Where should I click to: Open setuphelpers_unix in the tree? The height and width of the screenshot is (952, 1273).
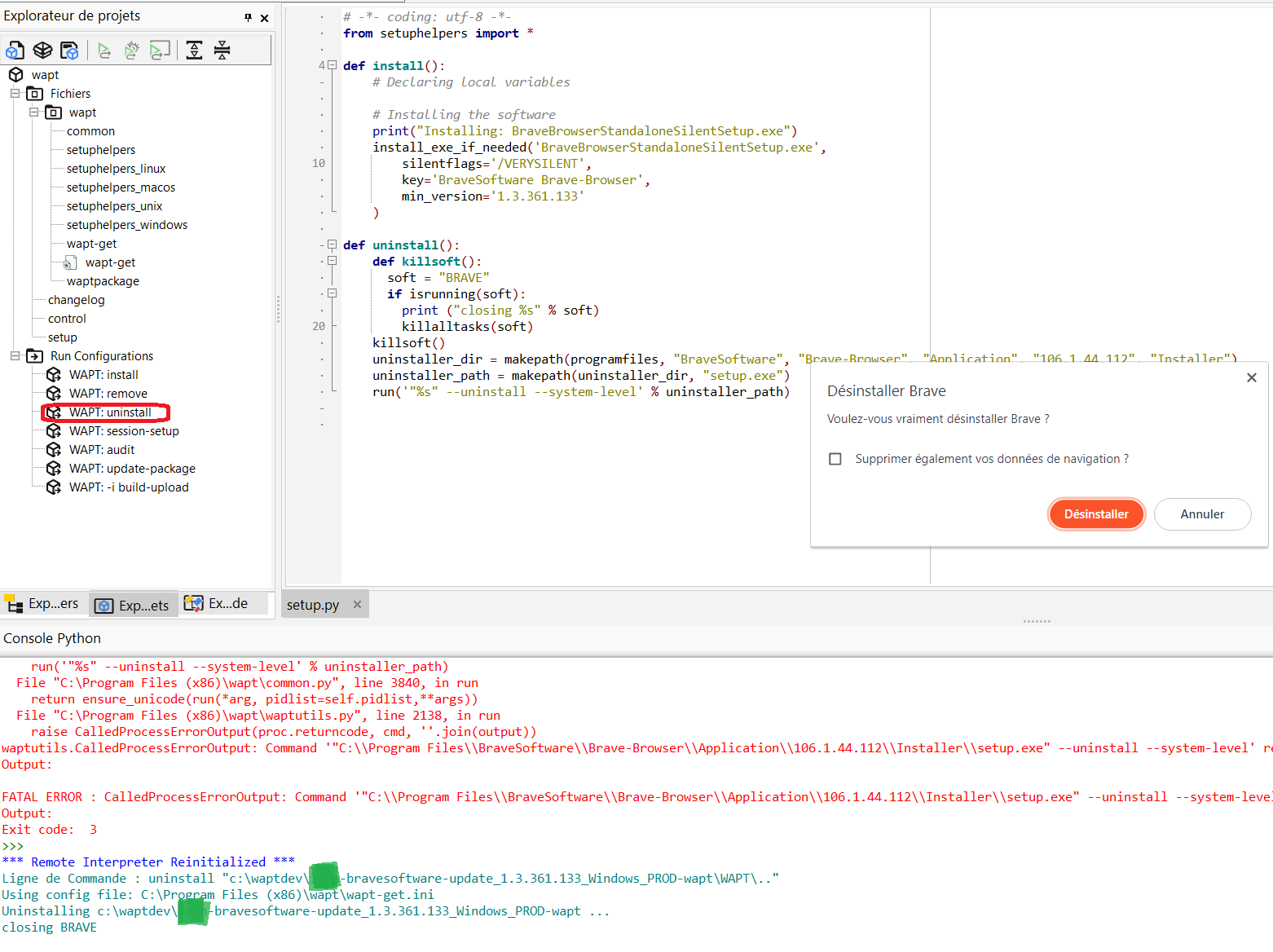click(x=114, y=206)
